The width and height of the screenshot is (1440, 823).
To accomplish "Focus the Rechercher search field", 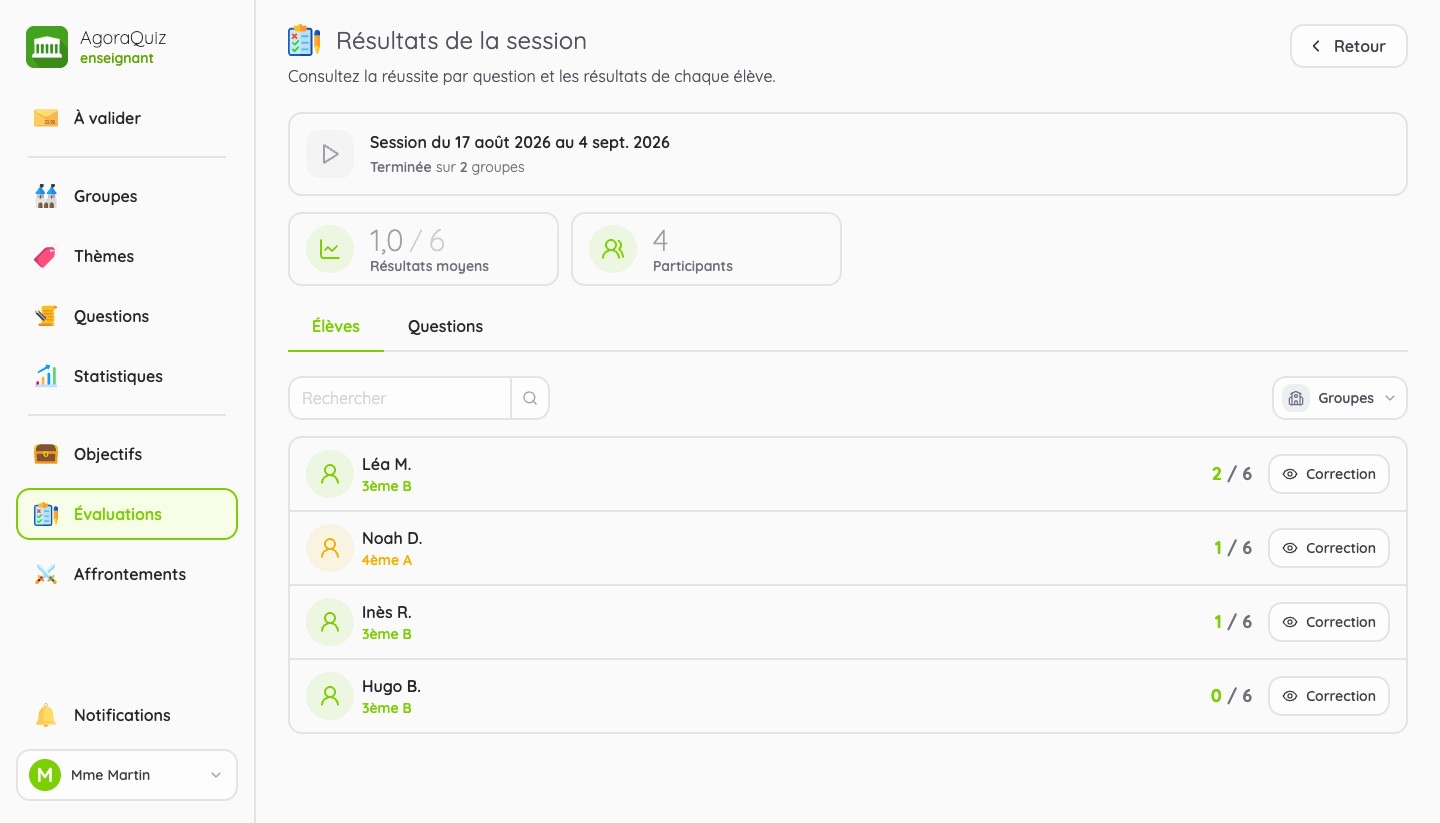I will click(x=400, y=398).
